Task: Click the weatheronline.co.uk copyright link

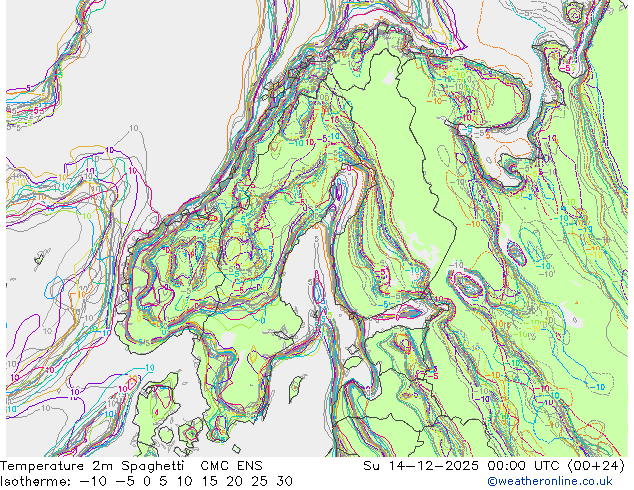Action: [550, 481]
